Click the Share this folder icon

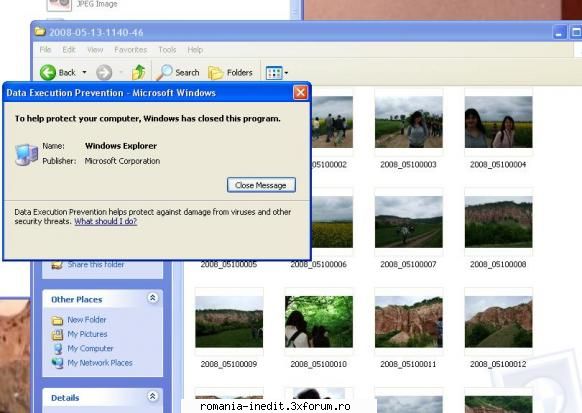pyautogui.click(x=57, y=265)
